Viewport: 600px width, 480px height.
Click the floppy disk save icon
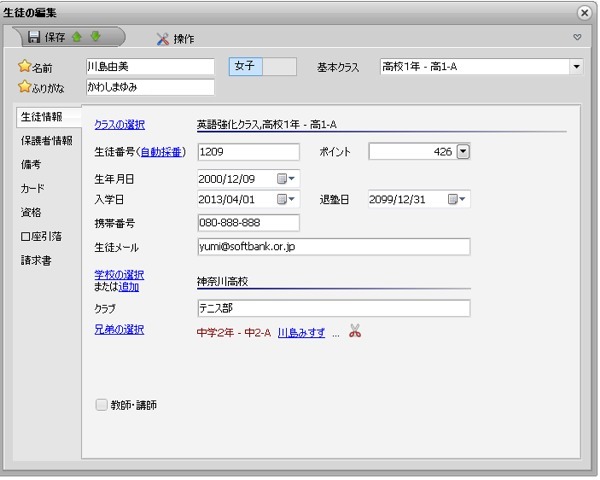(x=34, y=38)
